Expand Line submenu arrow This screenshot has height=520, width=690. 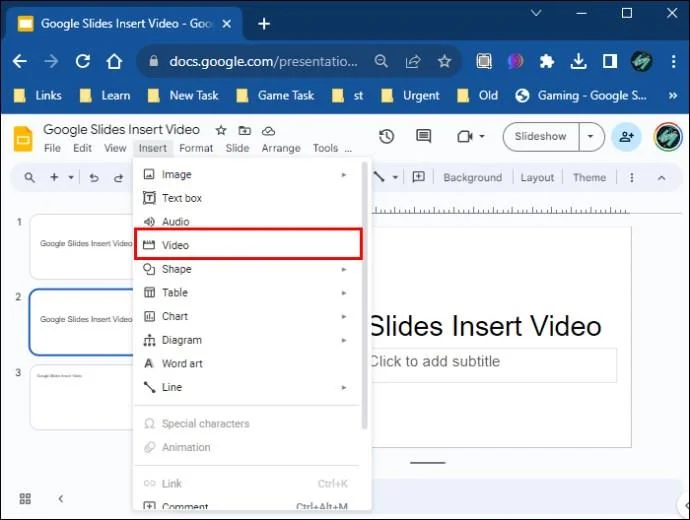(x=344, y=388)
